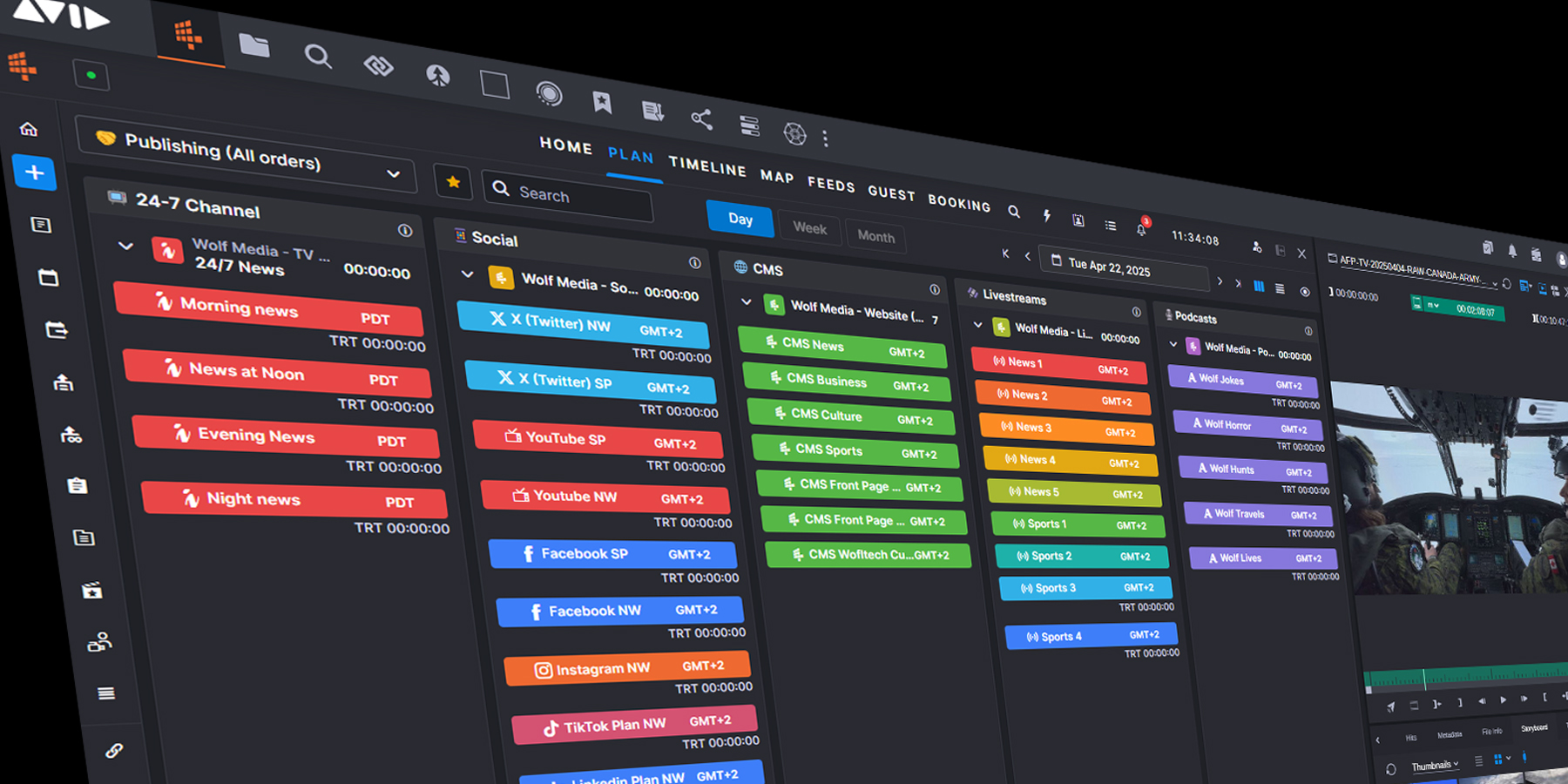Open the link chain icon in left sidebar
1568x784 pixels.
pos(114,750)
